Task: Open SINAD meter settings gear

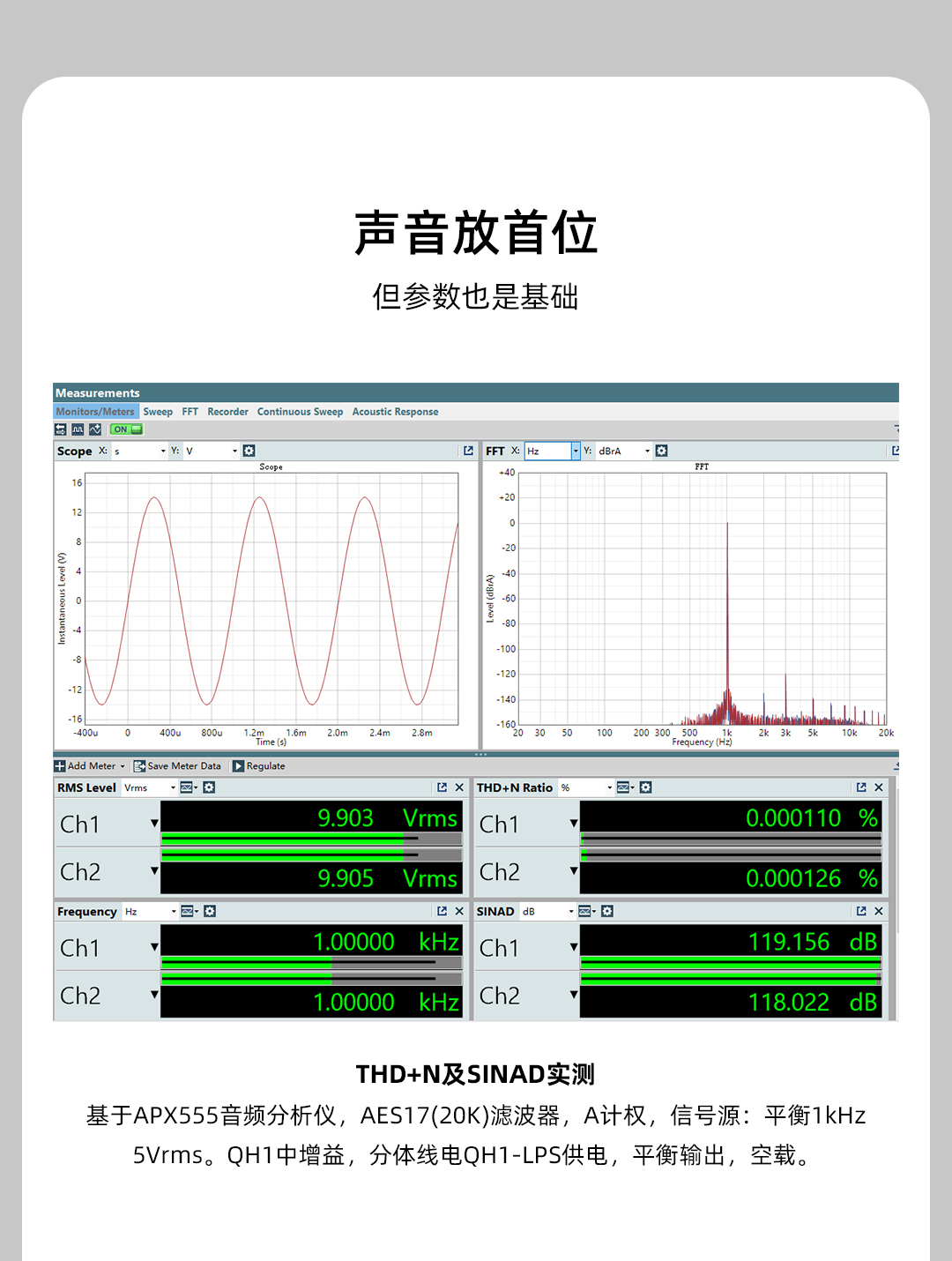Action: [x=607, y=911]
